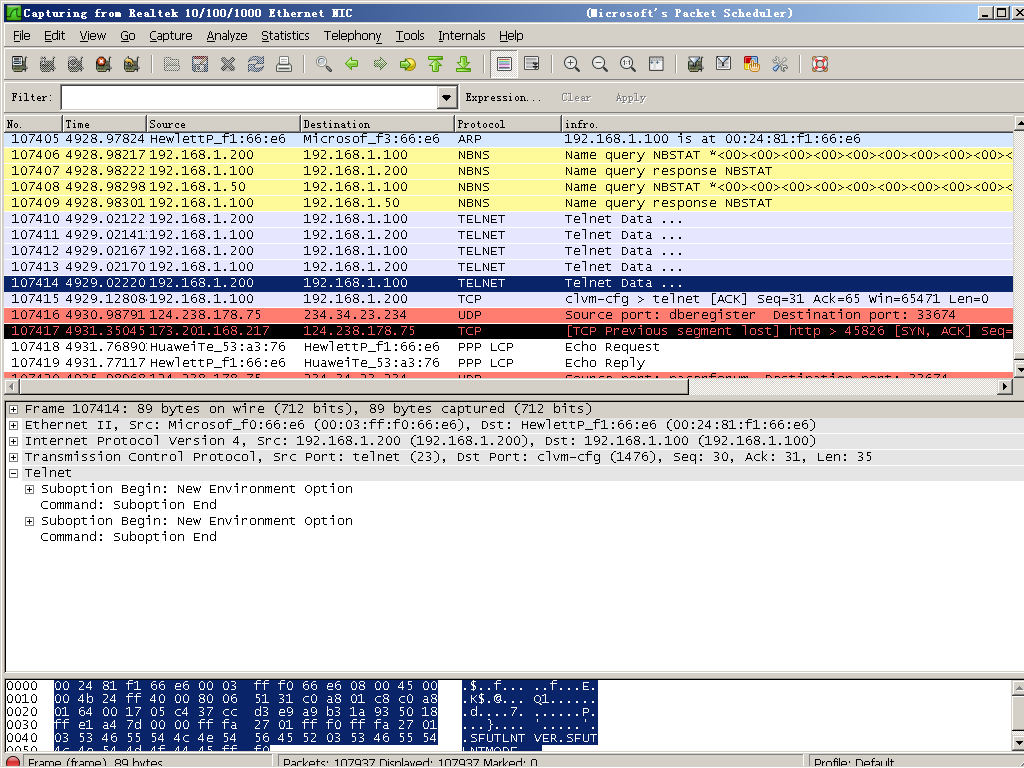The height and width of the screenshot is (768, 1024).
Task: Close this capture file icon
Action: (228, 64)
